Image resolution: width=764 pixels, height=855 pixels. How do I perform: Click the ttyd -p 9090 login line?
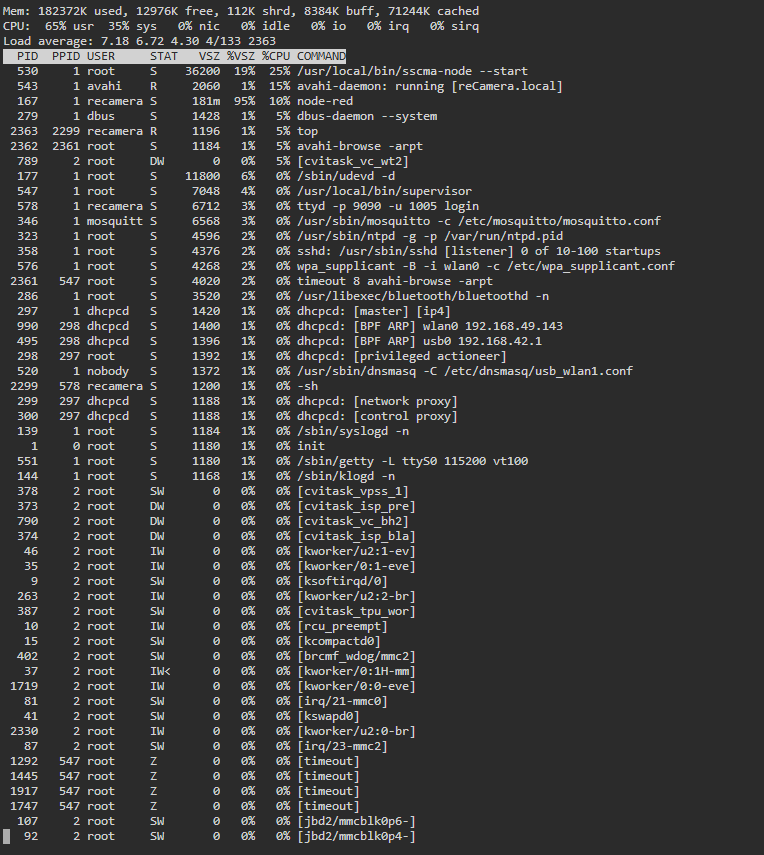244,206
